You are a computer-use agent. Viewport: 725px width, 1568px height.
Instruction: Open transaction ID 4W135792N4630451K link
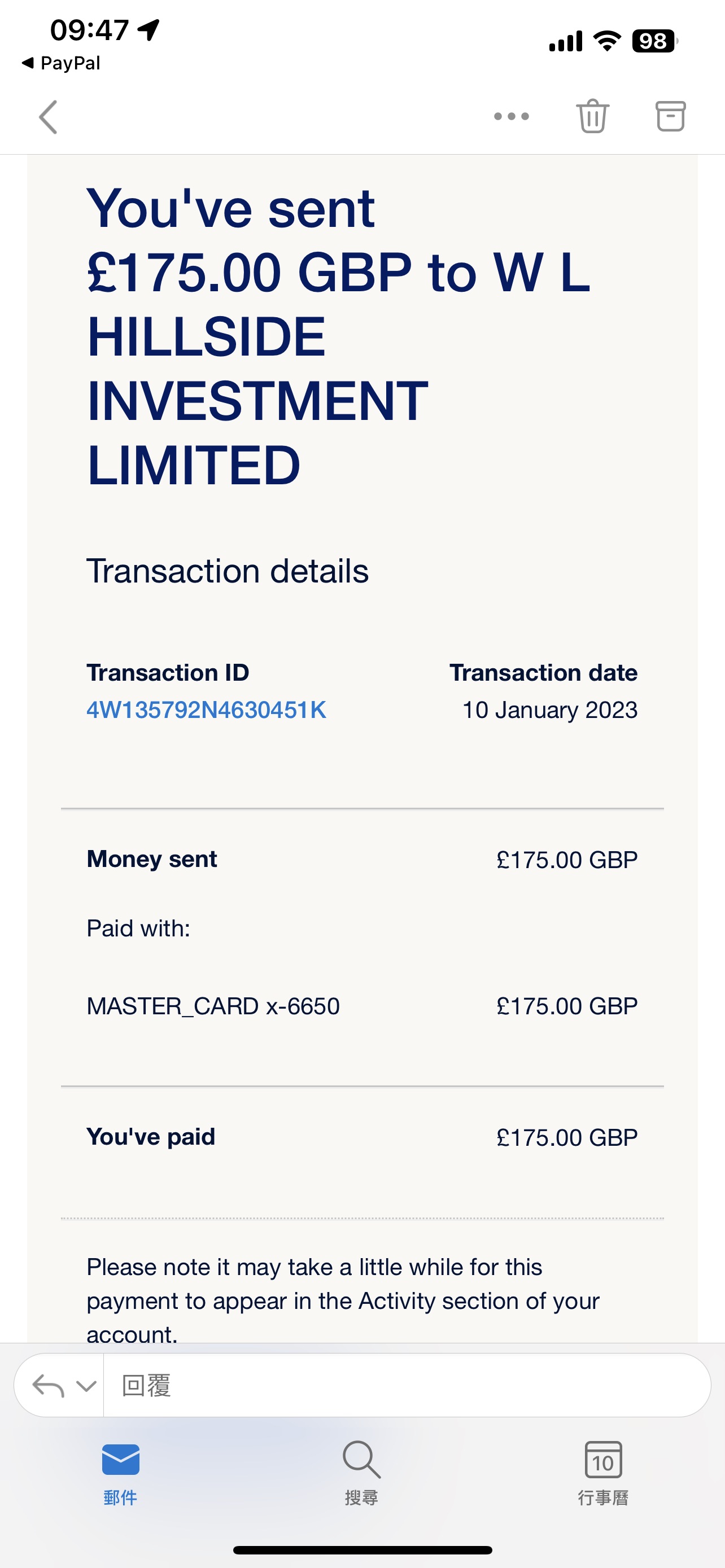(206, 711)
